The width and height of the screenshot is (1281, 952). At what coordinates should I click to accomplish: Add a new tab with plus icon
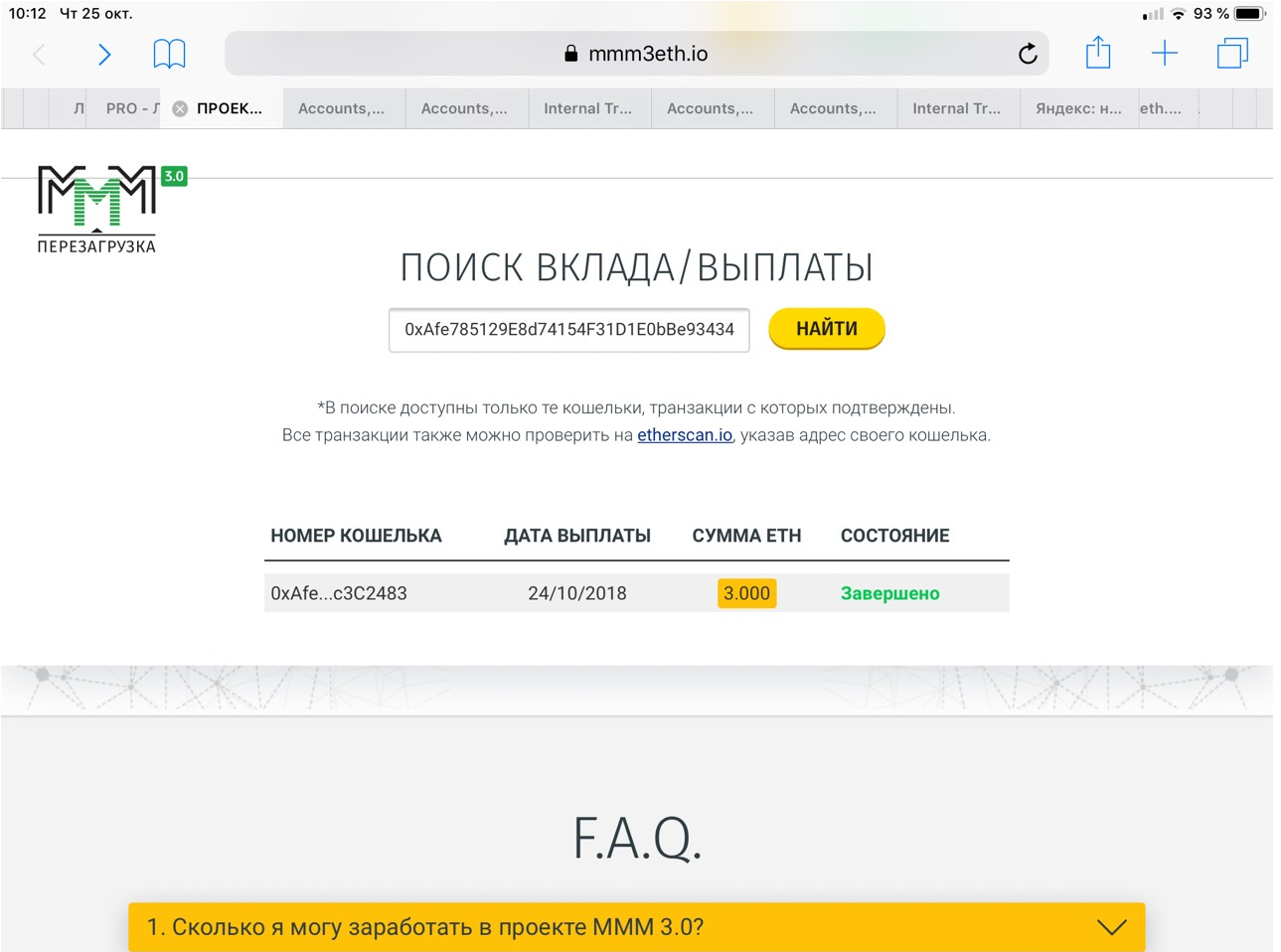pos(1165,54)
